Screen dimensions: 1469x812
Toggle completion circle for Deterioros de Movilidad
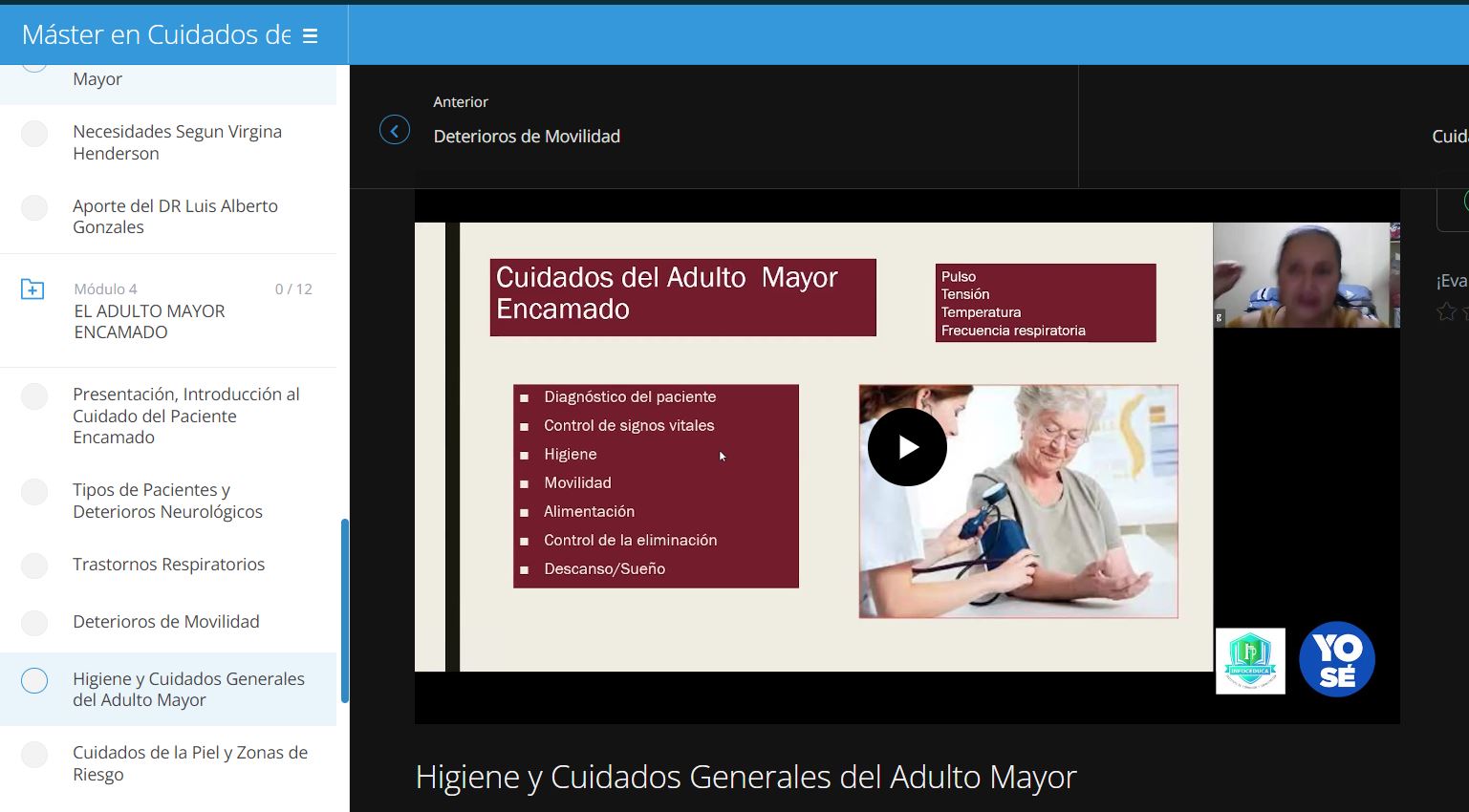34,623
